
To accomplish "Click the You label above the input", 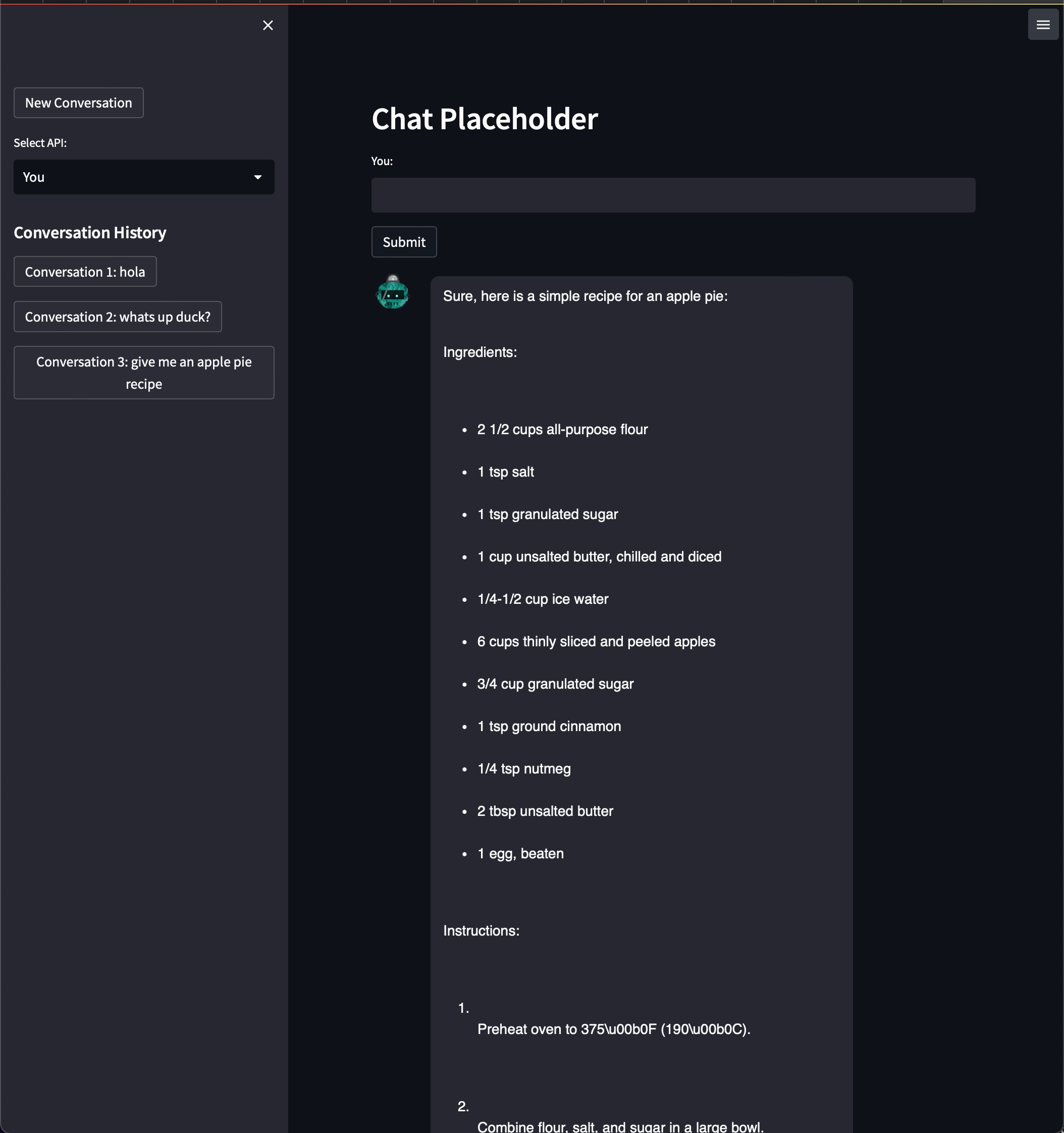I will coord(382,161).
